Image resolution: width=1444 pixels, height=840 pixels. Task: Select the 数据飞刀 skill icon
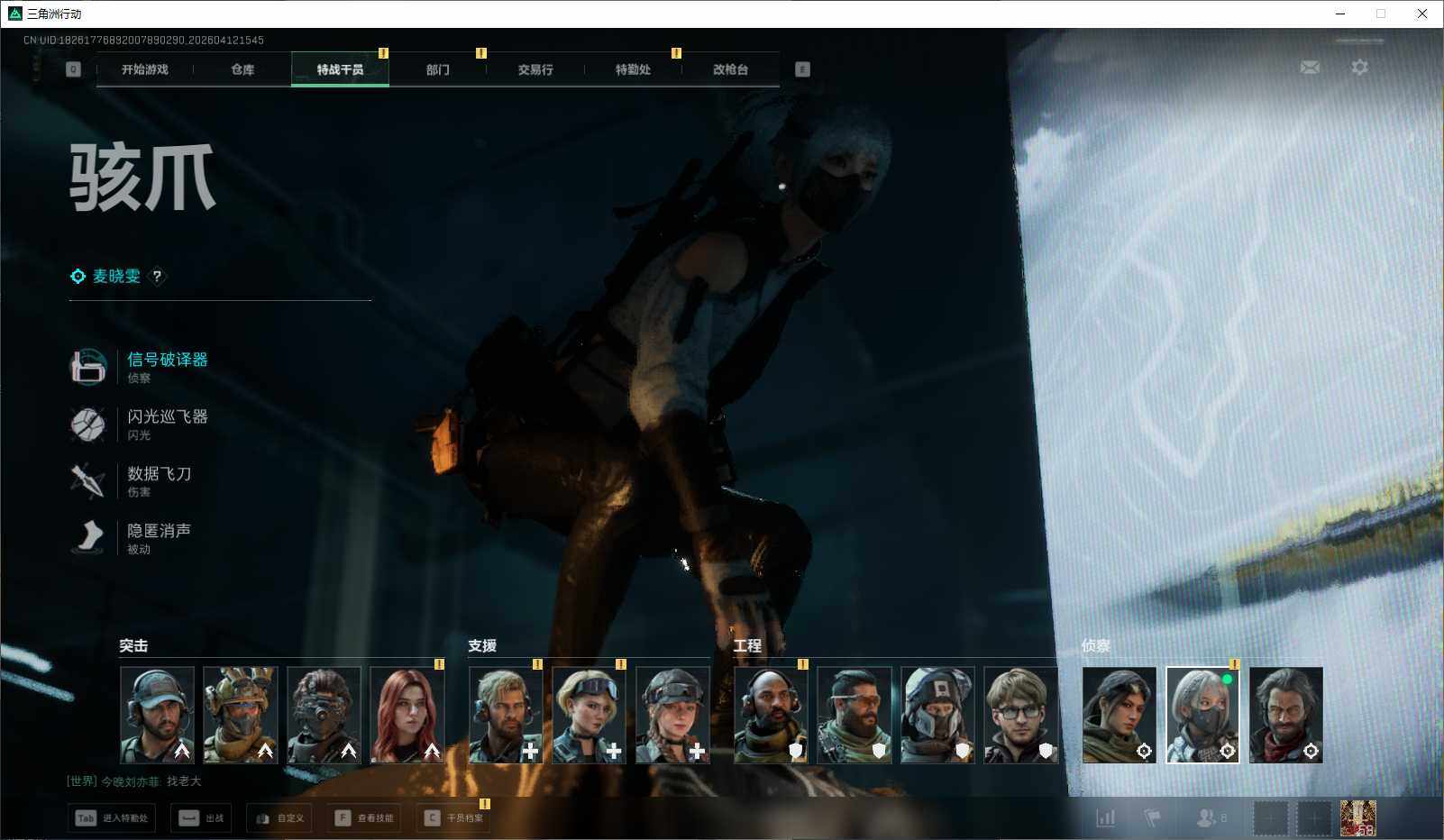pos(88,480)
